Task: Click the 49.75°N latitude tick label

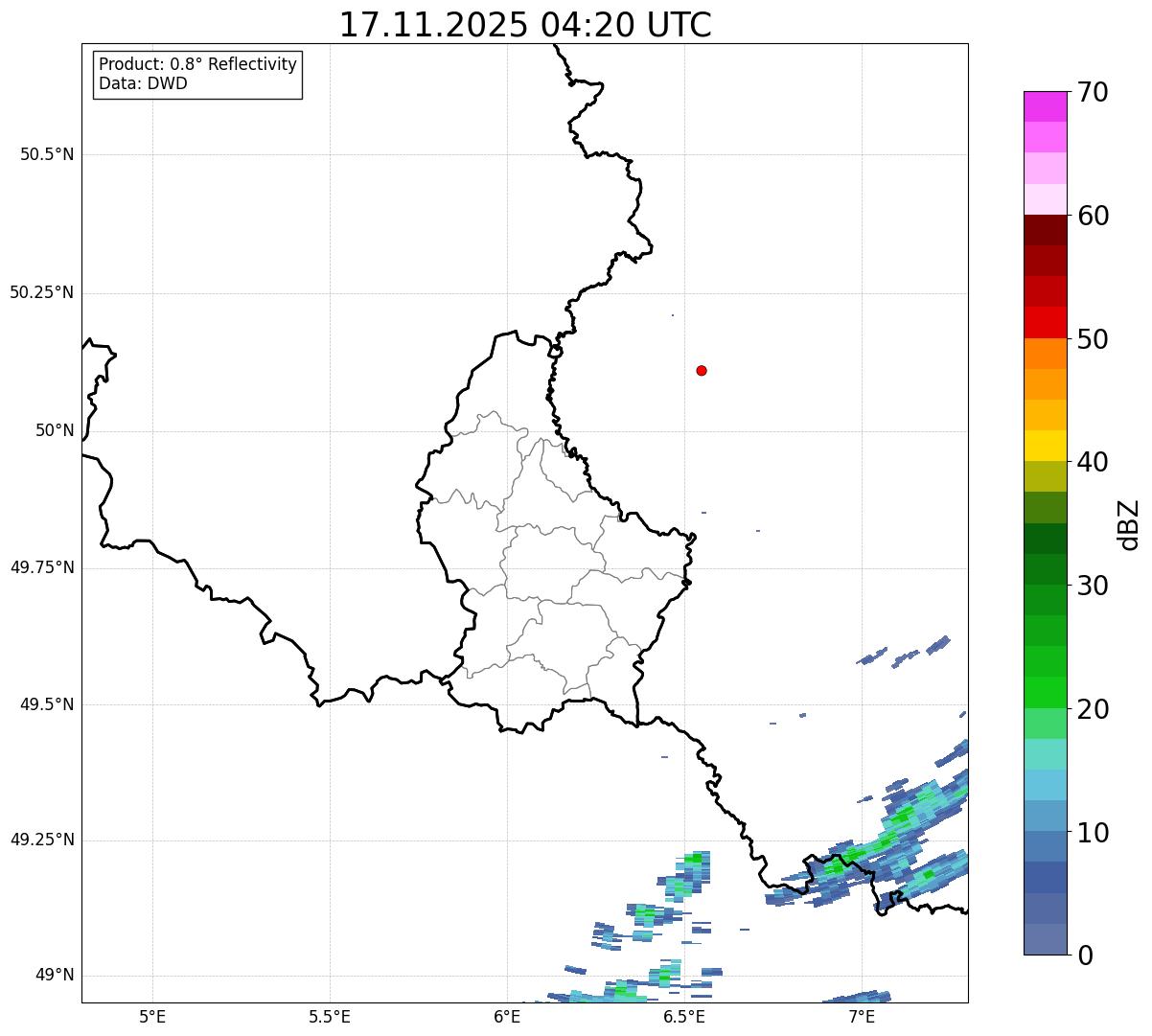Action: click(x=42, y=567)
